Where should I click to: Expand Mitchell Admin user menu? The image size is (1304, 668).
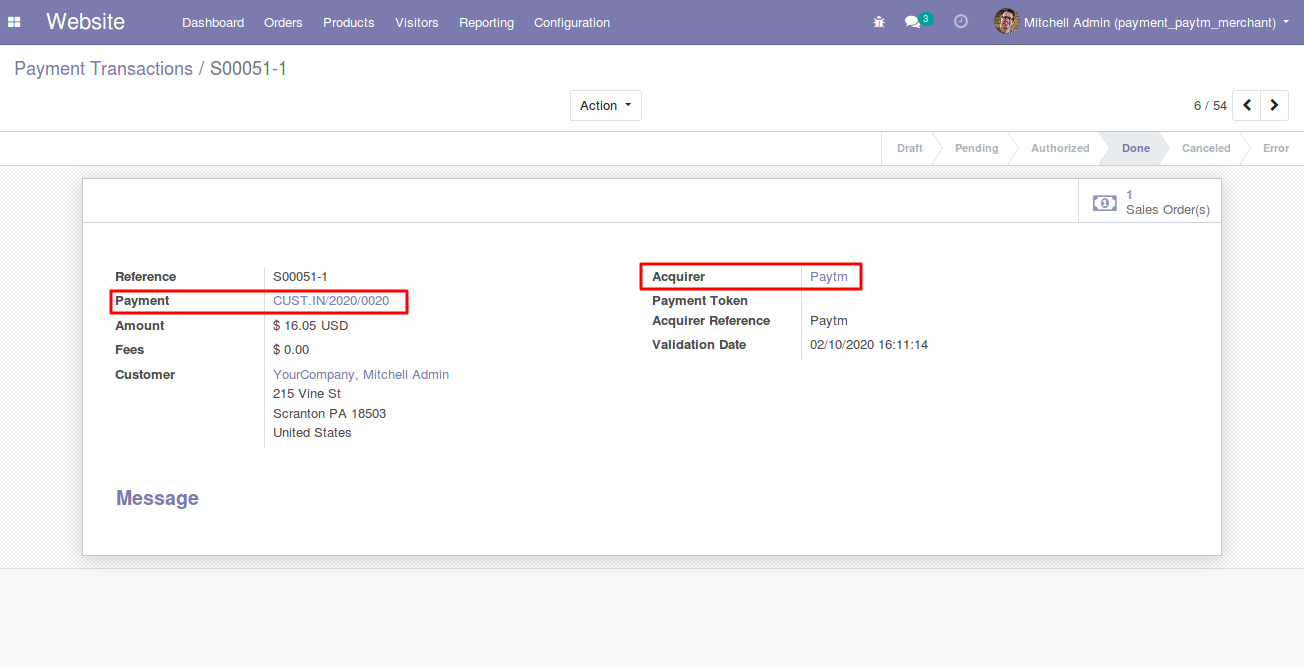pyautogui.click(x=1141, y=22)
